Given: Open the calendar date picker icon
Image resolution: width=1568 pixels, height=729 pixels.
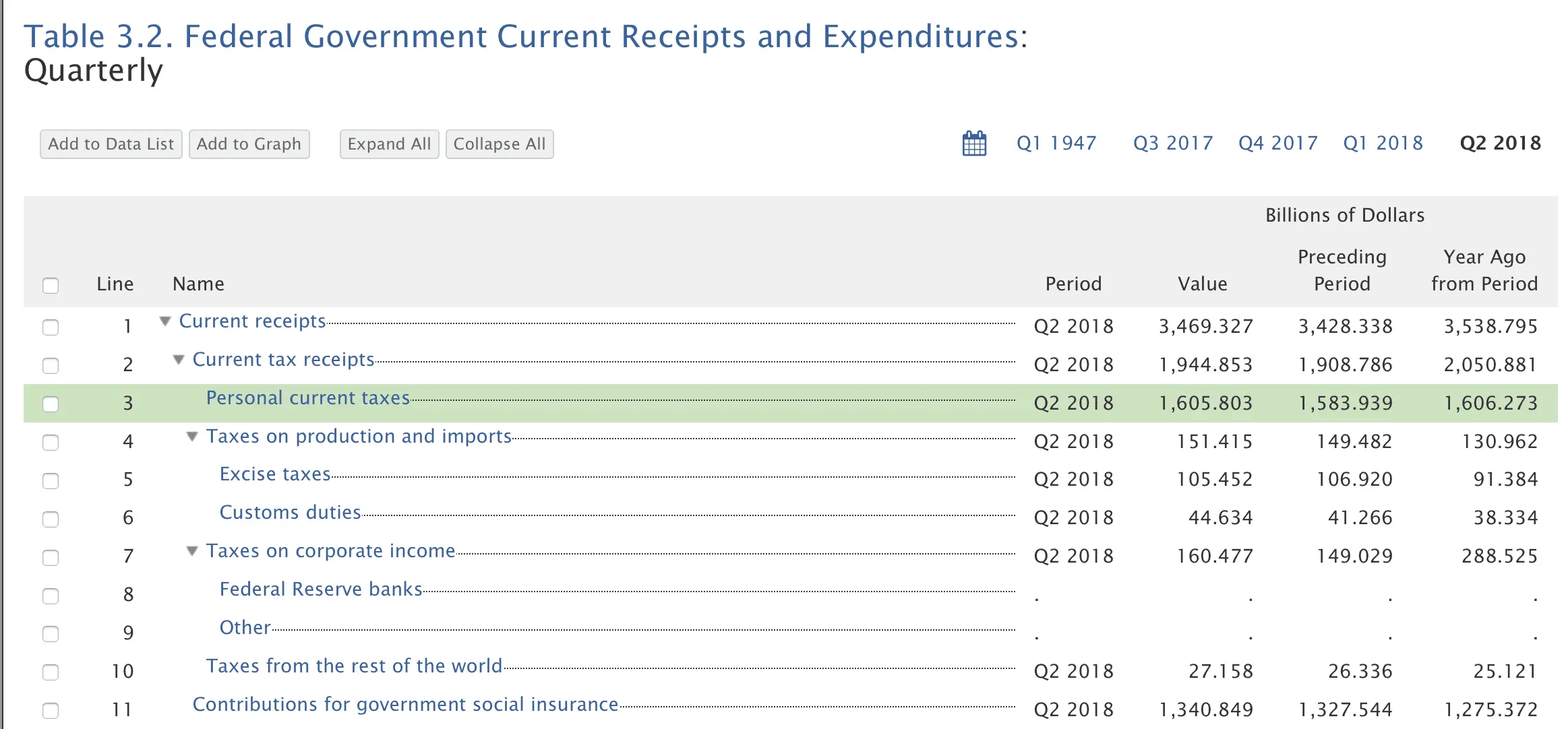Looking at the screenshot, I should [974, 144].
